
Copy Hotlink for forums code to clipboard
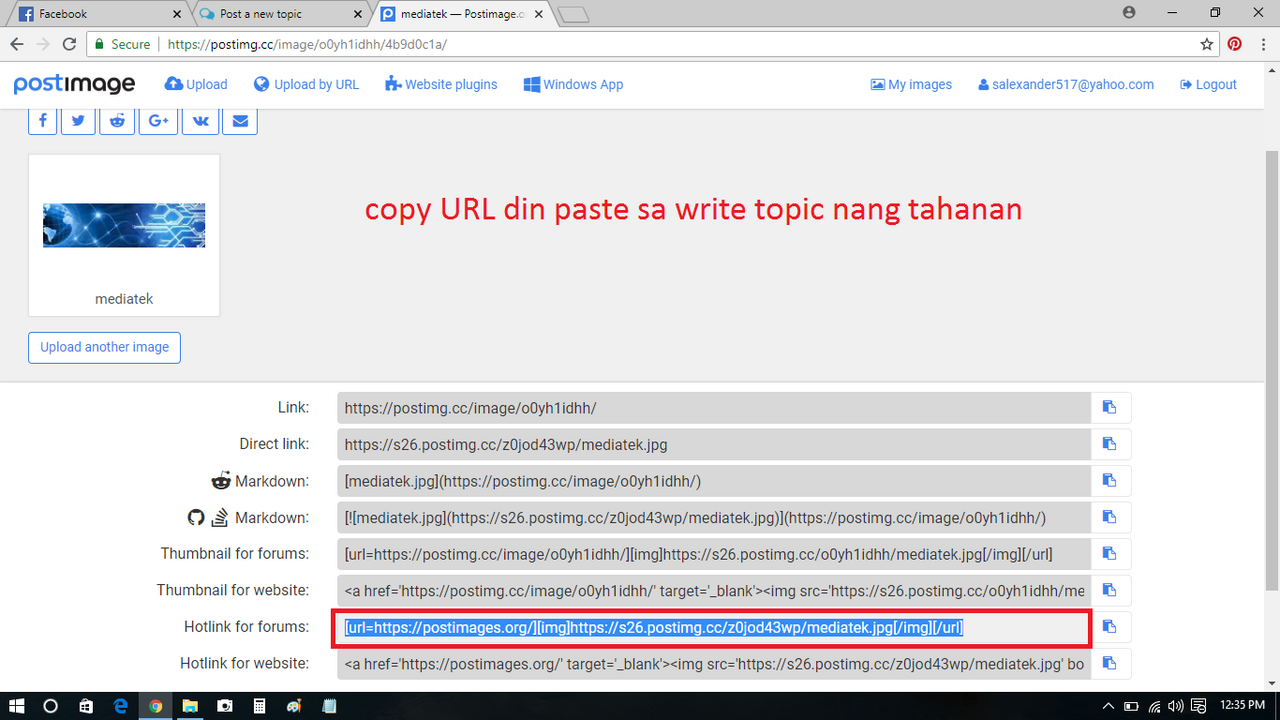point(1110,627)
